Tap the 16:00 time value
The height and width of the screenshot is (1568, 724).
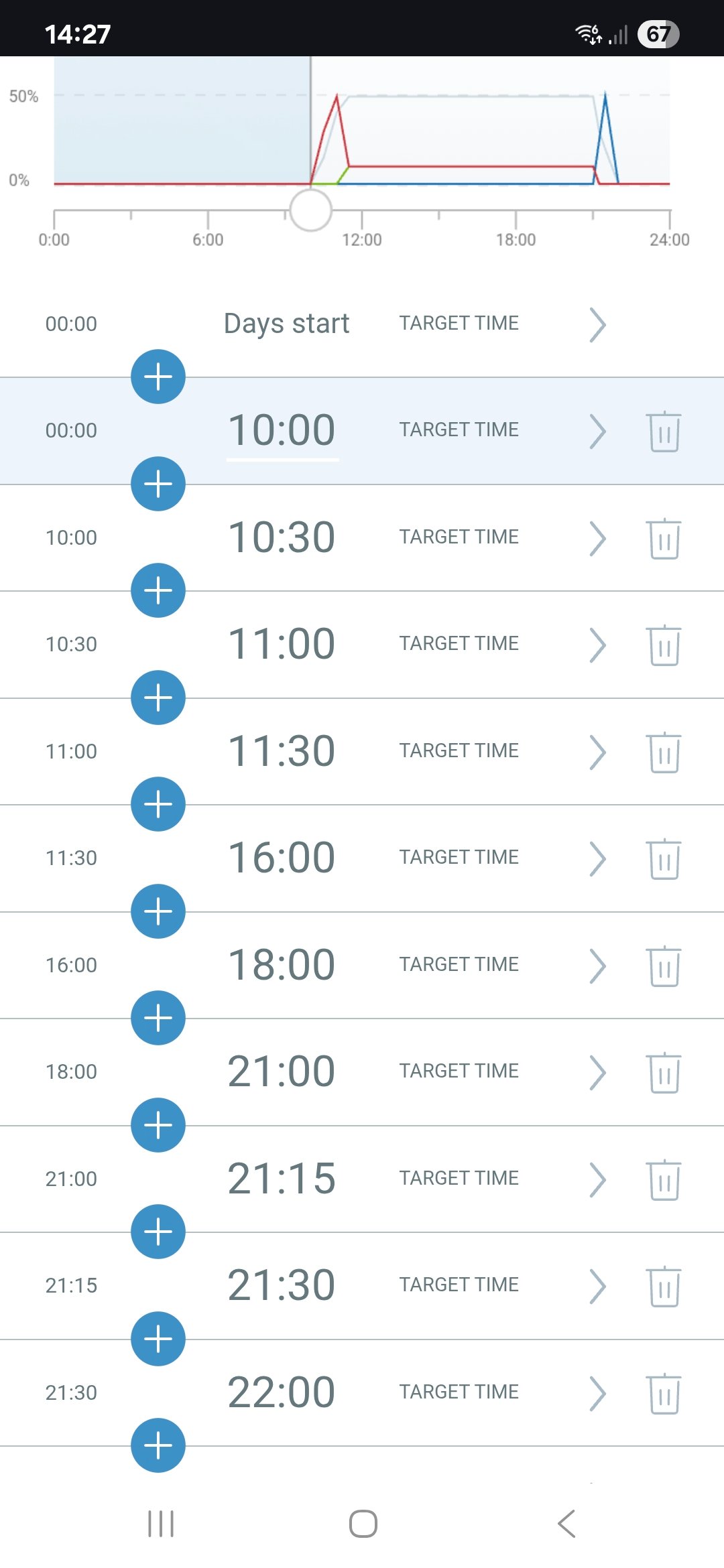click(x=282, y=858)
